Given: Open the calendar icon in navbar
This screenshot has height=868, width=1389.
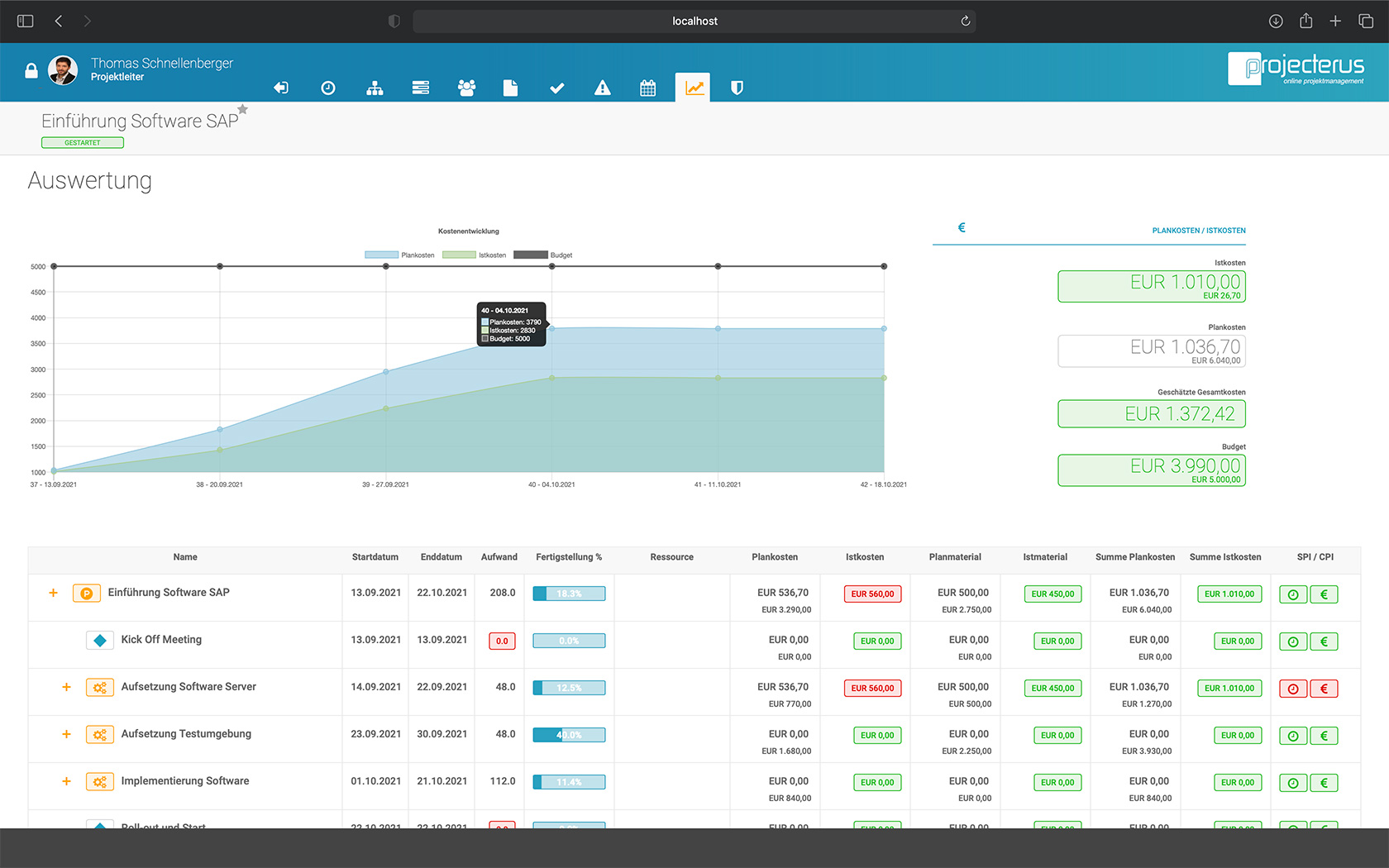Looking at the screenshot, I should [x=648, y=88].
